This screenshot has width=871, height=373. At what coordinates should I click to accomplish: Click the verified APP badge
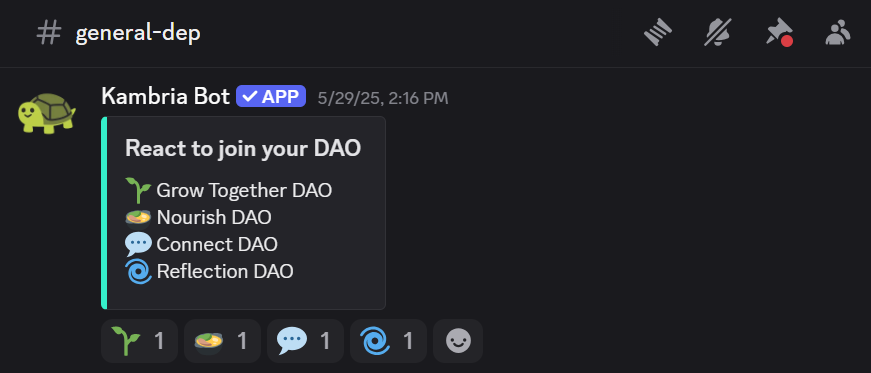pos(271,96)
